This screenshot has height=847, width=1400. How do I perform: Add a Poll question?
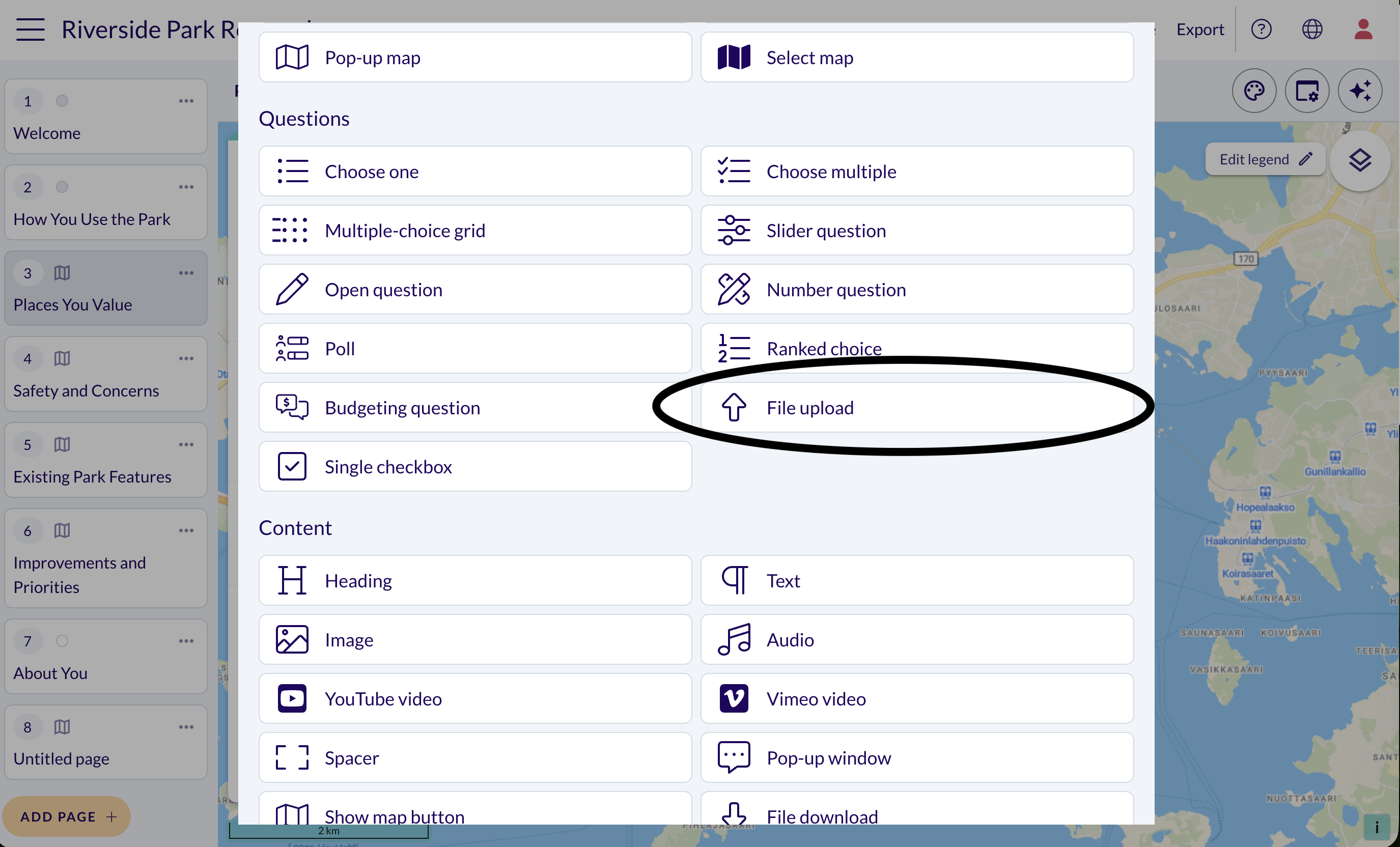tap(475, 349)
